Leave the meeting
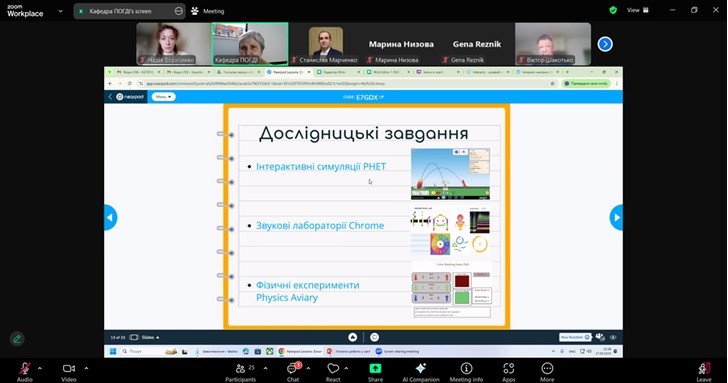The width and height of the screenshot is (728, 383). [704, 372]
